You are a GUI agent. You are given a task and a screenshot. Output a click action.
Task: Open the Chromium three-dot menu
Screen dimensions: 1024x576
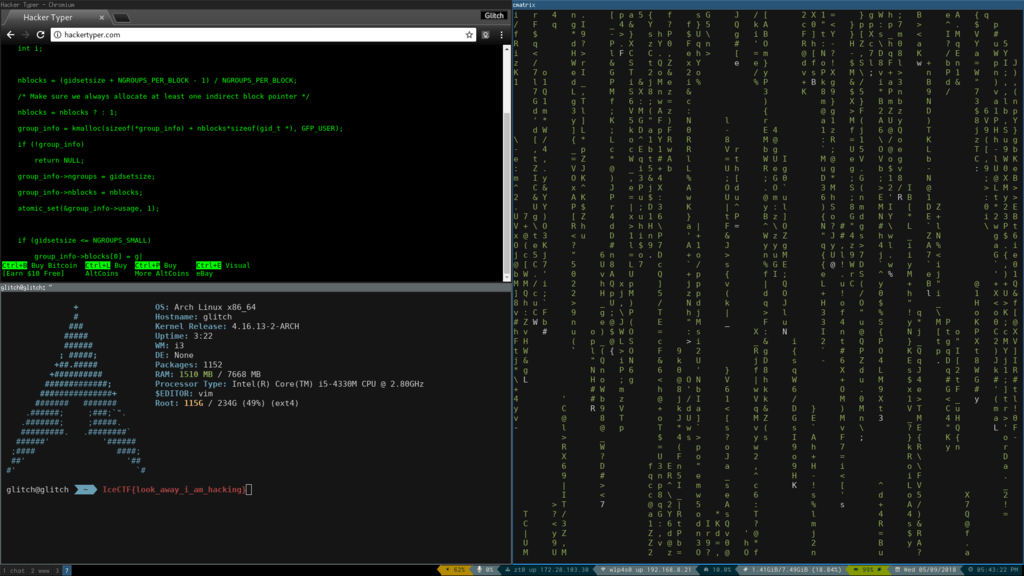pyautogui.click(x=502, y=35)
